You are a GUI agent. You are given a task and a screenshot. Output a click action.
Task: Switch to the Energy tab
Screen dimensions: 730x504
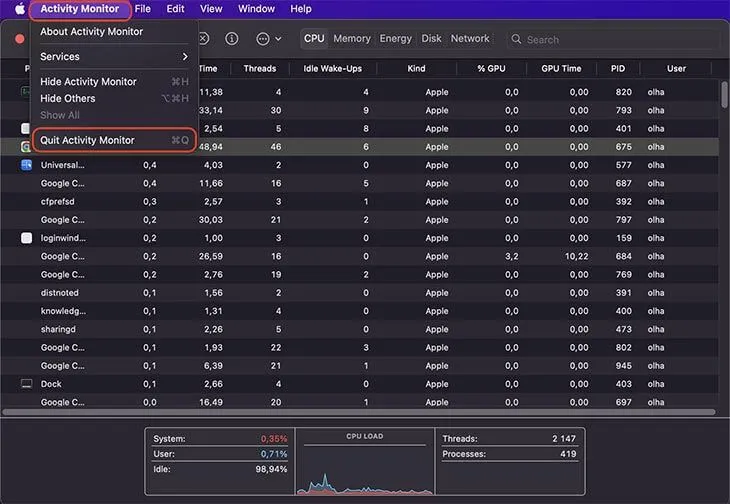(x=396, y=39)
